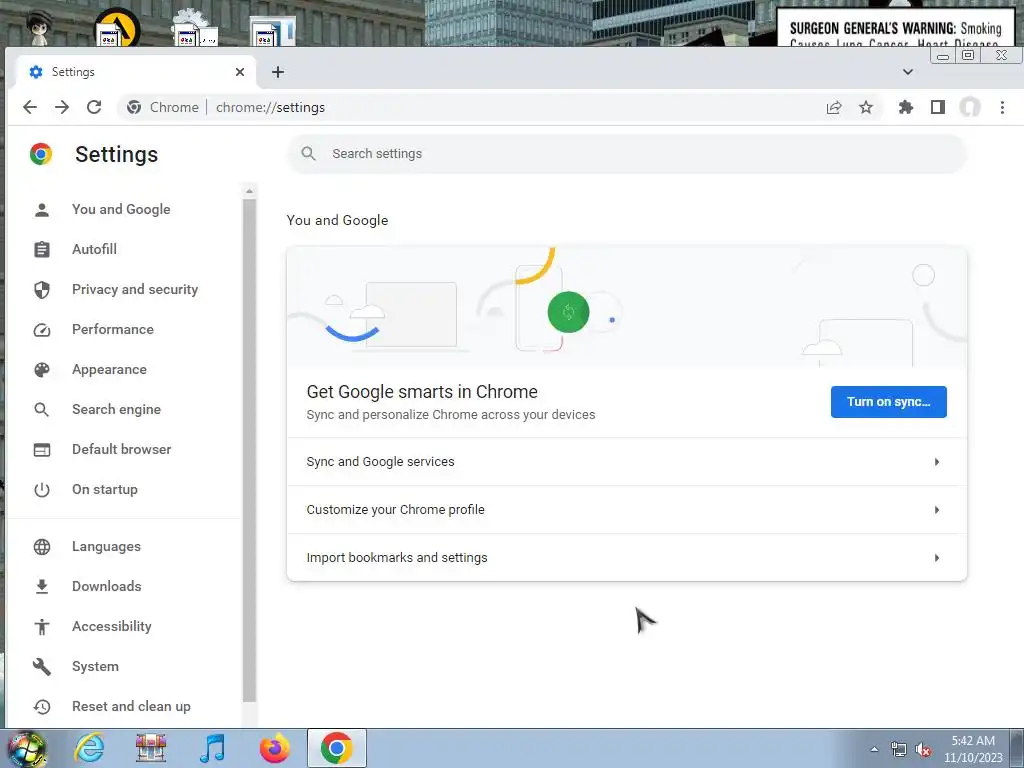Viewport: 1024px width, 768px height.
Task: Open Performance settings
Action: click(112, 329)
